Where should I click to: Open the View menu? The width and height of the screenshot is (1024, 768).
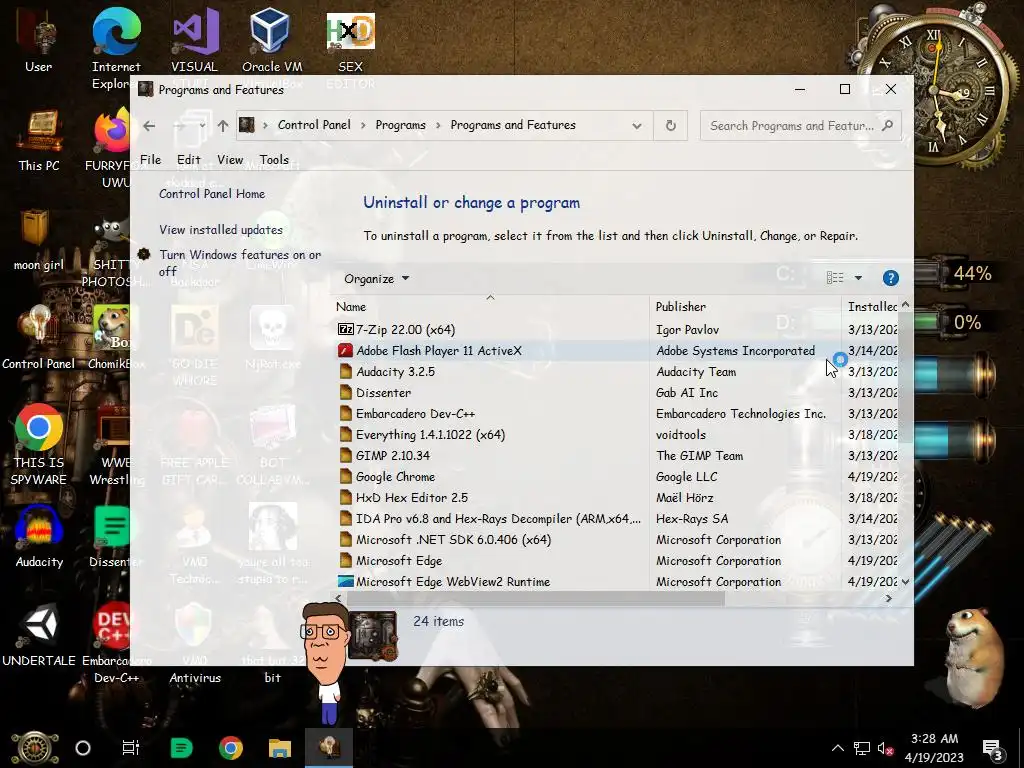point(230,159)
